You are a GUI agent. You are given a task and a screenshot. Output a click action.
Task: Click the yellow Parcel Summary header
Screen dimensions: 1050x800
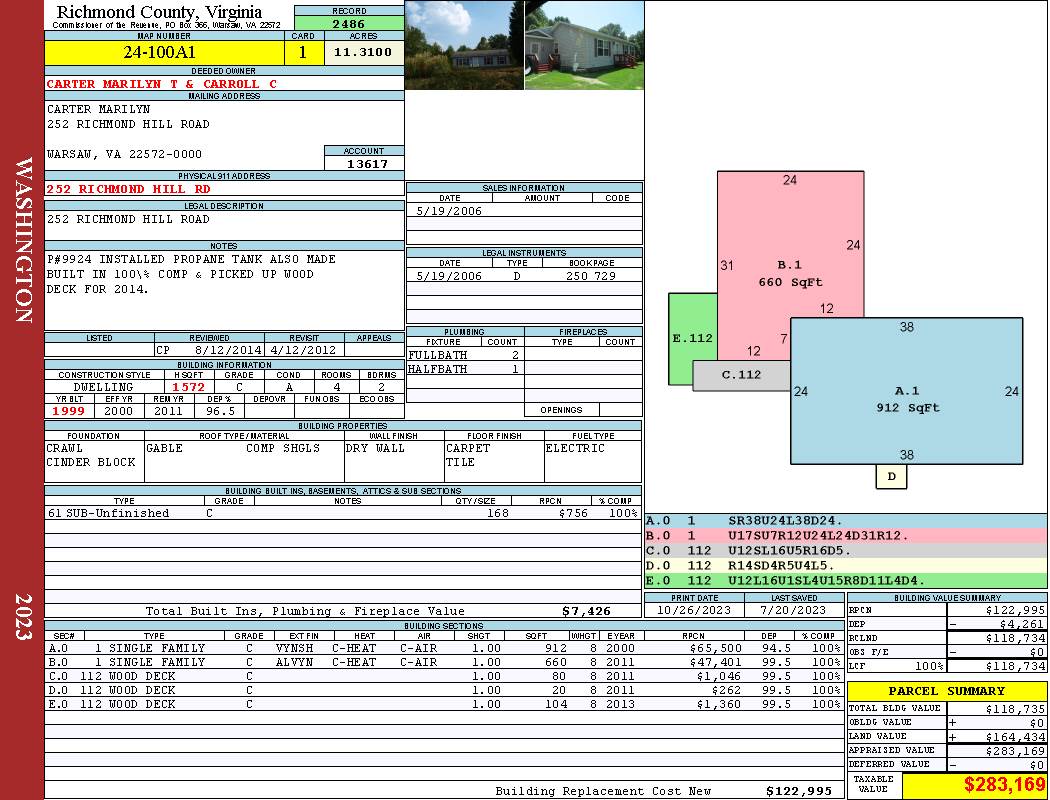tap(947, 691)
